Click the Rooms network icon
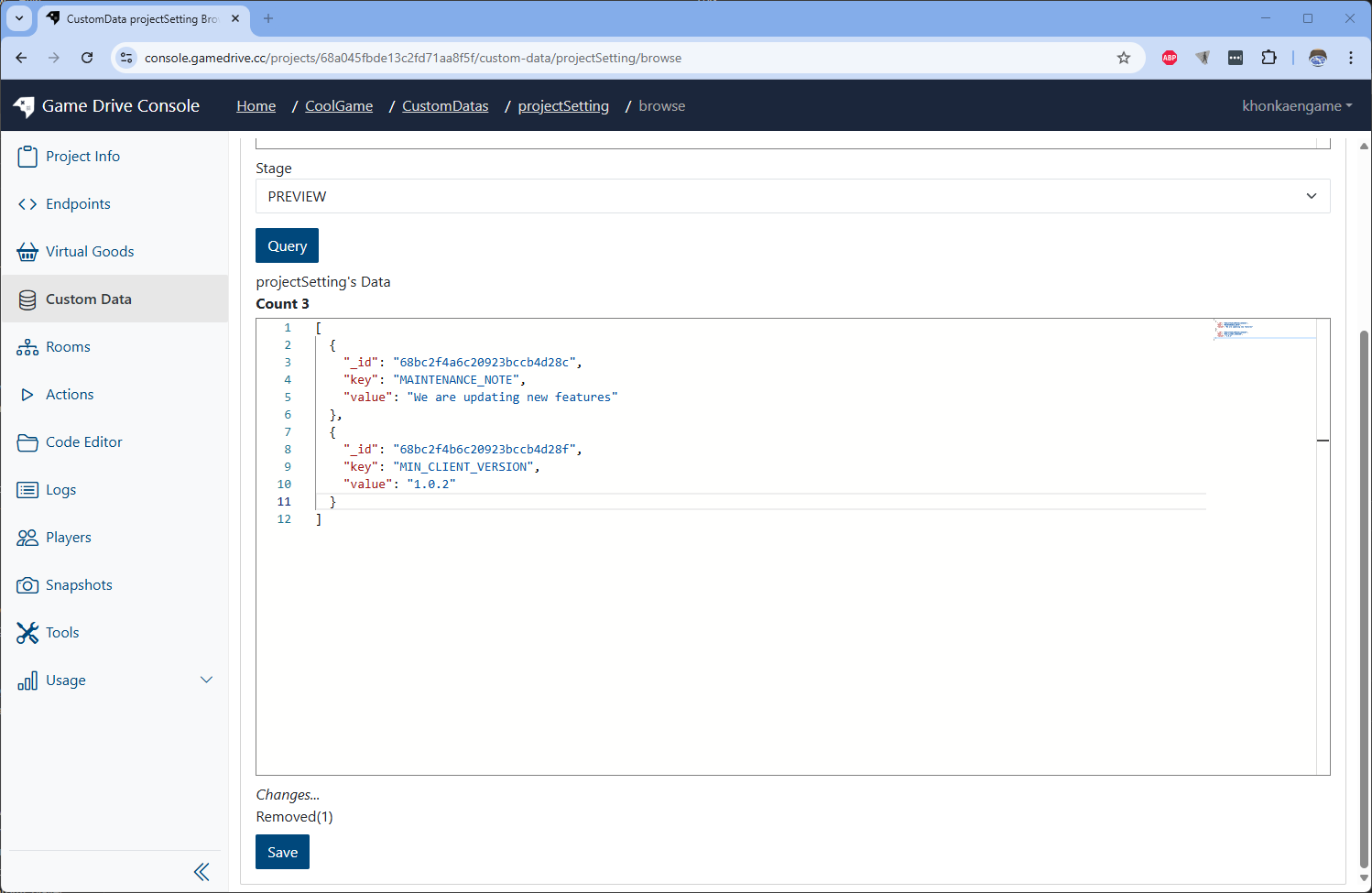The image size is (1372, 893). point(27,347)
